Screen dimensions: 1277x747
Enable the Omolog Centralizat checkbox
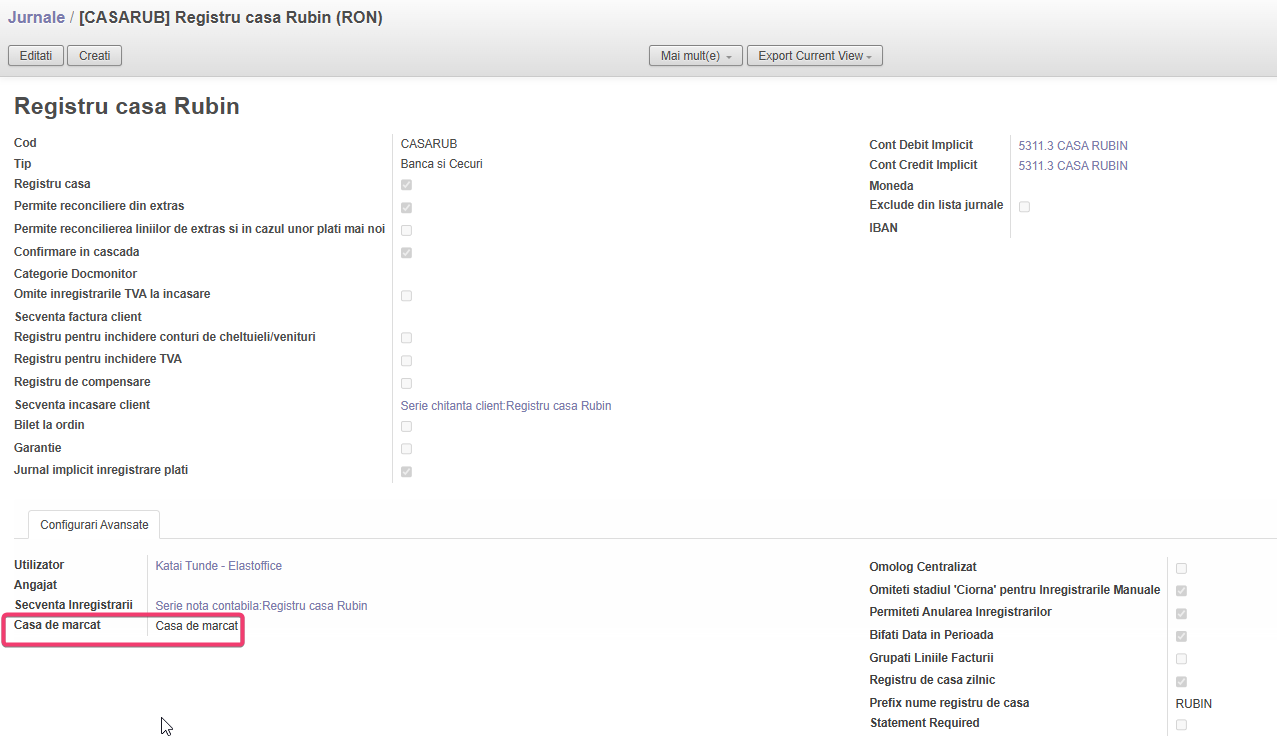[1181, 568]
